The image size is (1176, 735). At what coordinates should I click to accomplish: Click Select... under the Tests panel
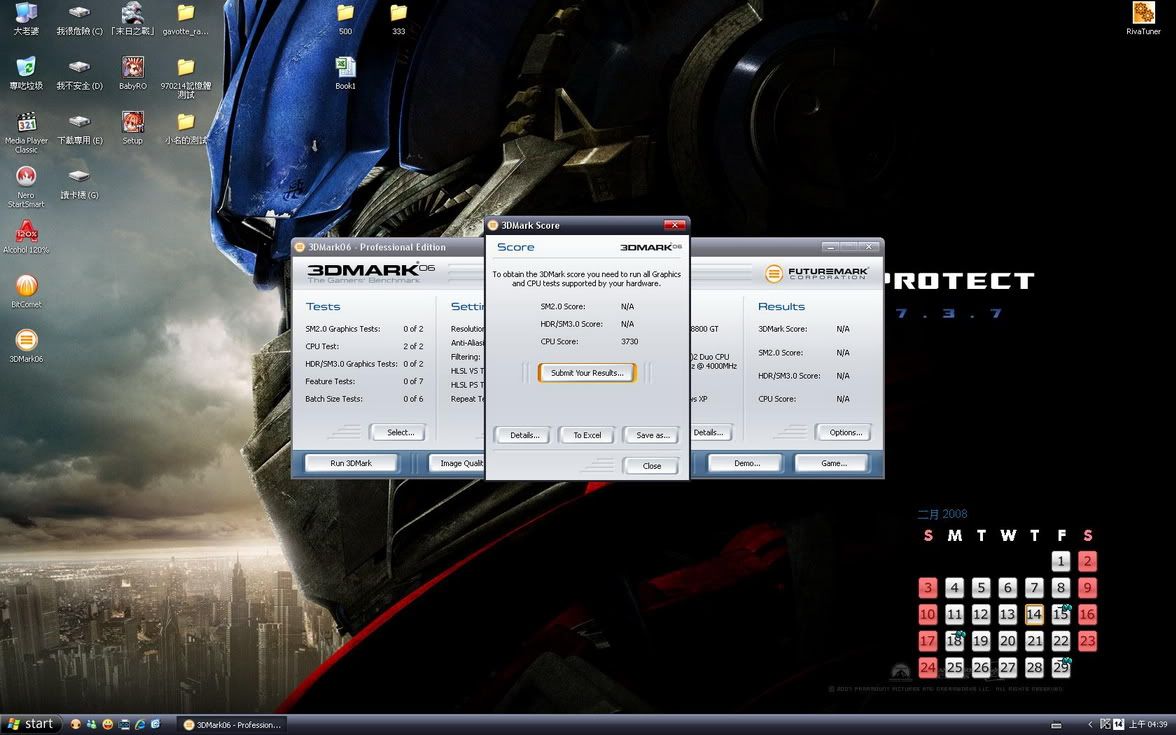click(x=400, y=432)
